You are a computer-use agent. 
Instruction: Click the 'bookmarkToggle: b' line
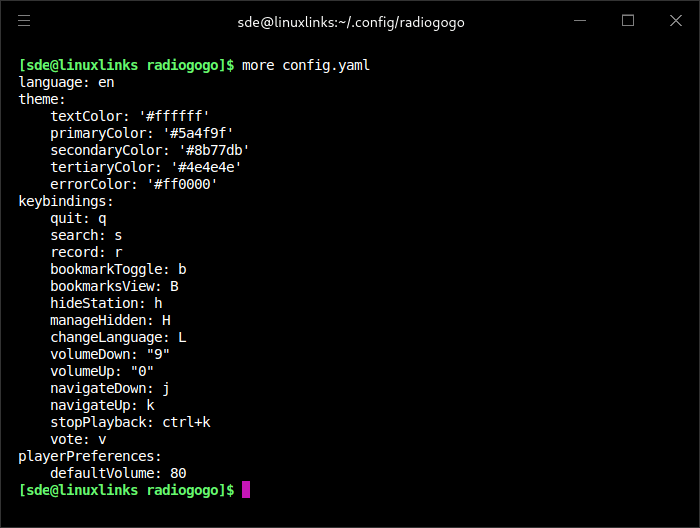click(118, 269)
